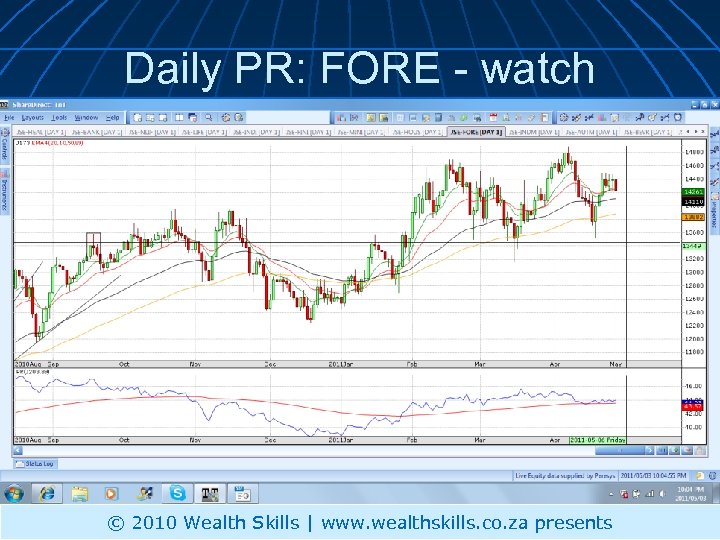Click the green circular refresh toolbar icon
Viewport: 720px width, 540px height.
pos(464,118)
